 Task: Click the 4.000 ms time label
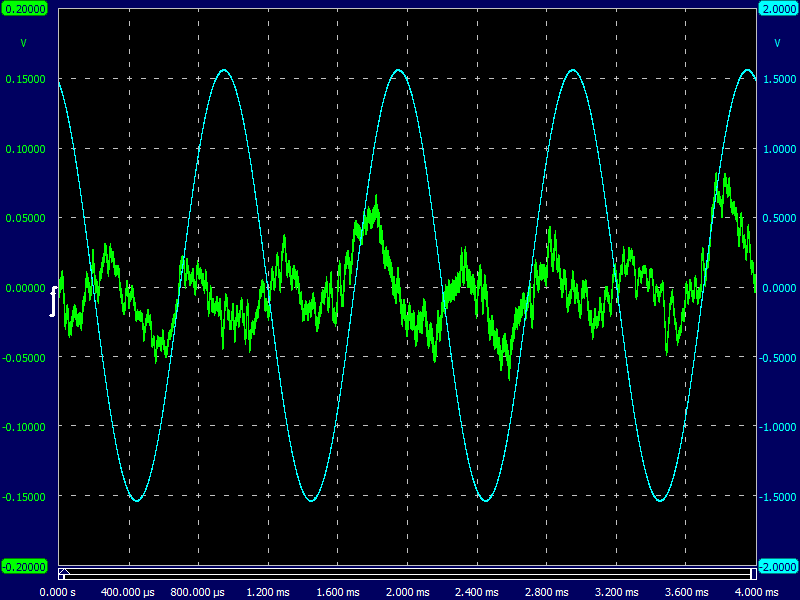[756, 592]
